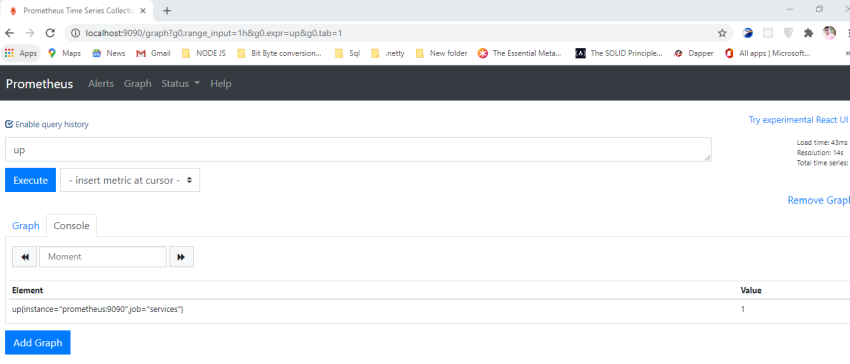Open the Status dropdown menu
This screenshot has height=364, width=850.
click(181, 84)
